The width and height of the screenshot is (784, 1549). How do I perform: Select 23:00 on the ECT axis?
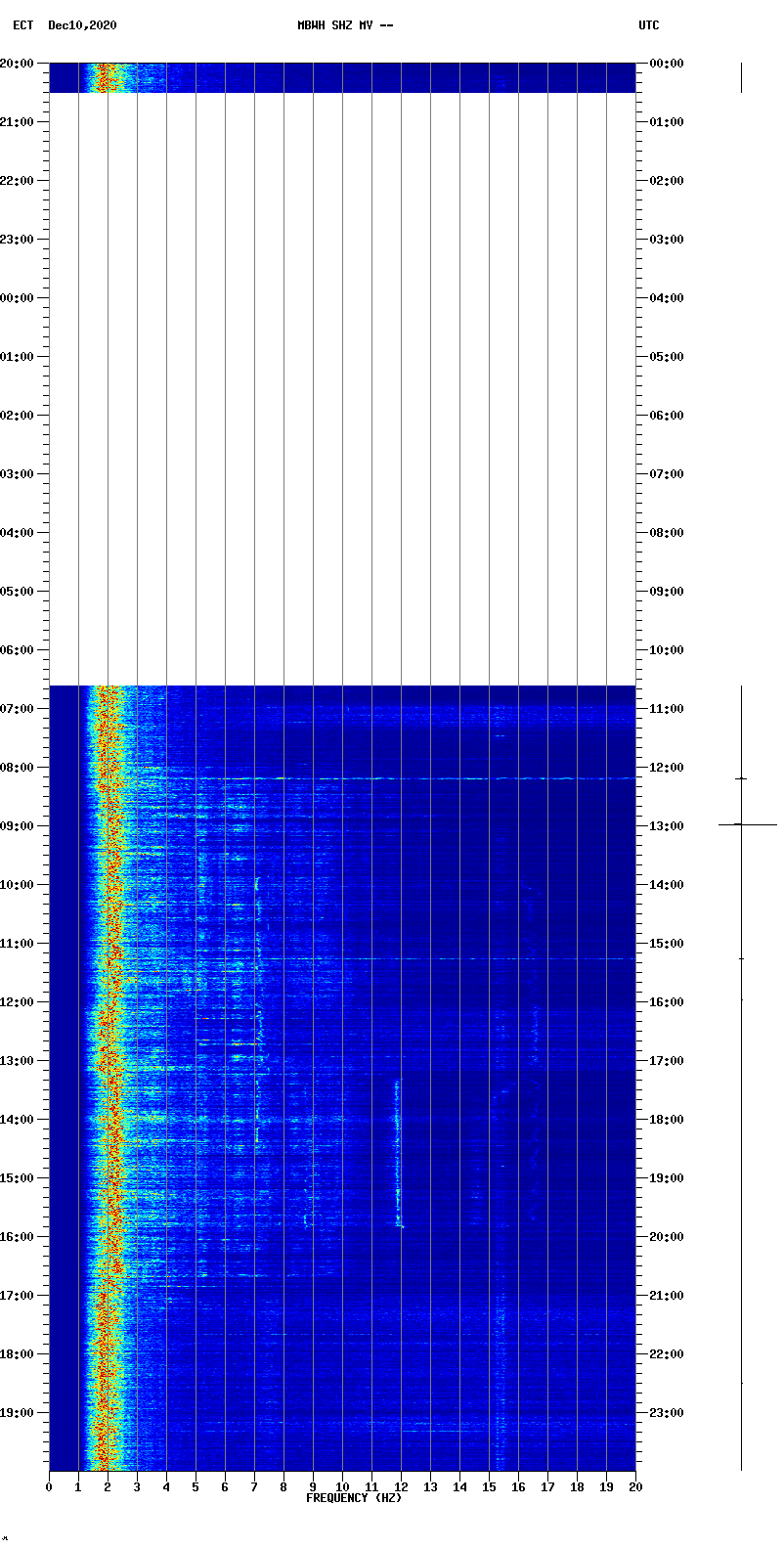coord(19,240)
